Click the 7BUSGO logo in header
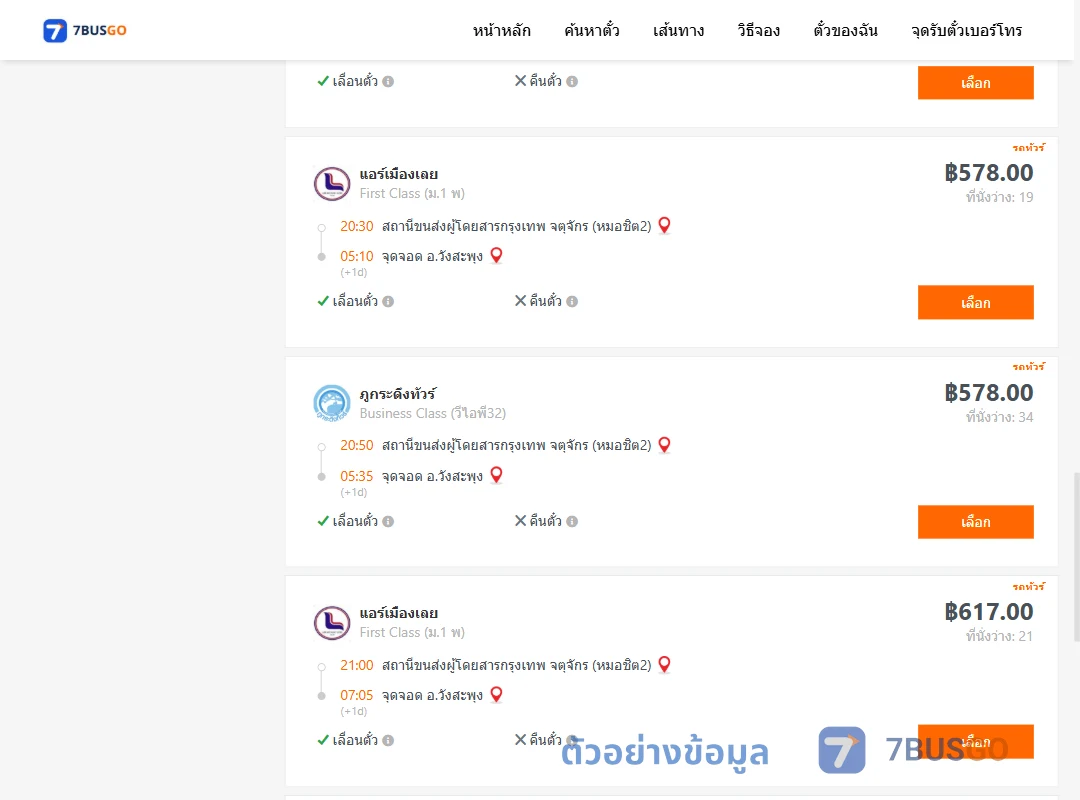1080x800 pixels. click(x=85, y=30)
